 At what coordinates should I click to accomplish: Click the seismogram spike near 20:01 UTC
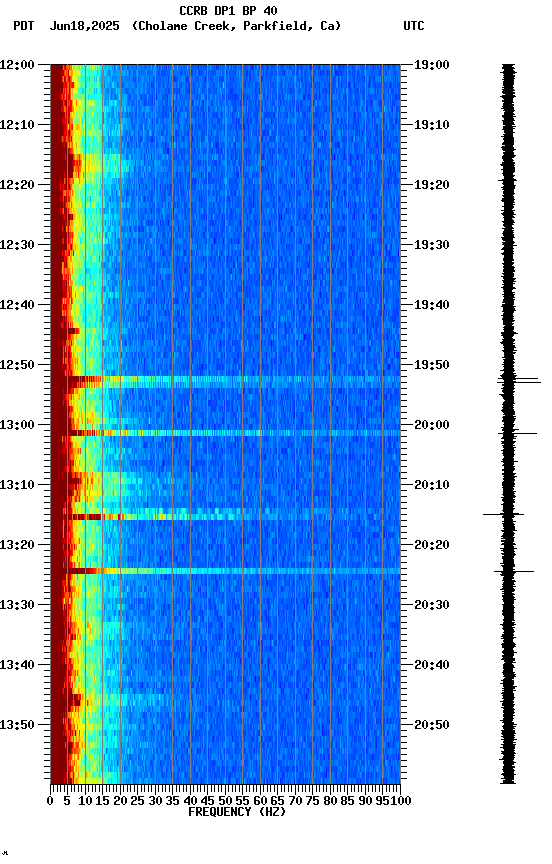[518, 434]
